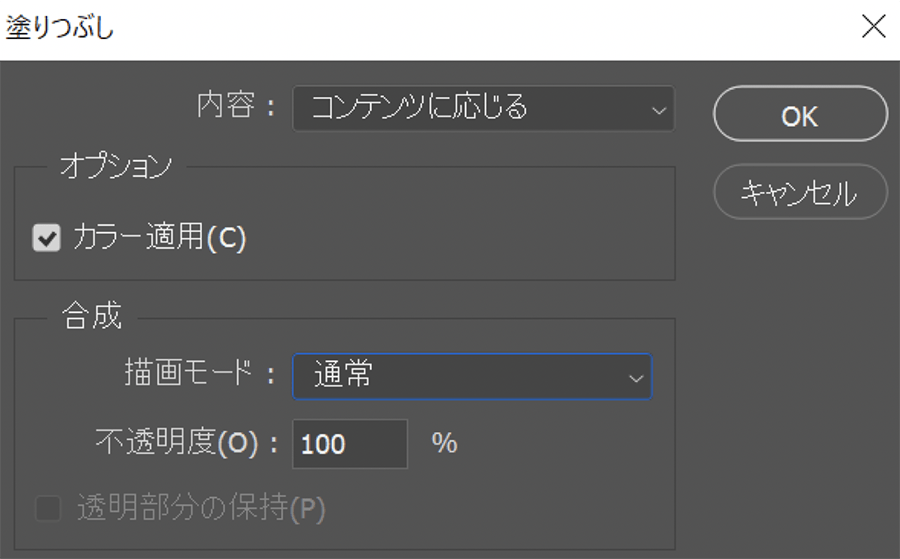Click the % sign beside opacity field

tap(444, 443)
